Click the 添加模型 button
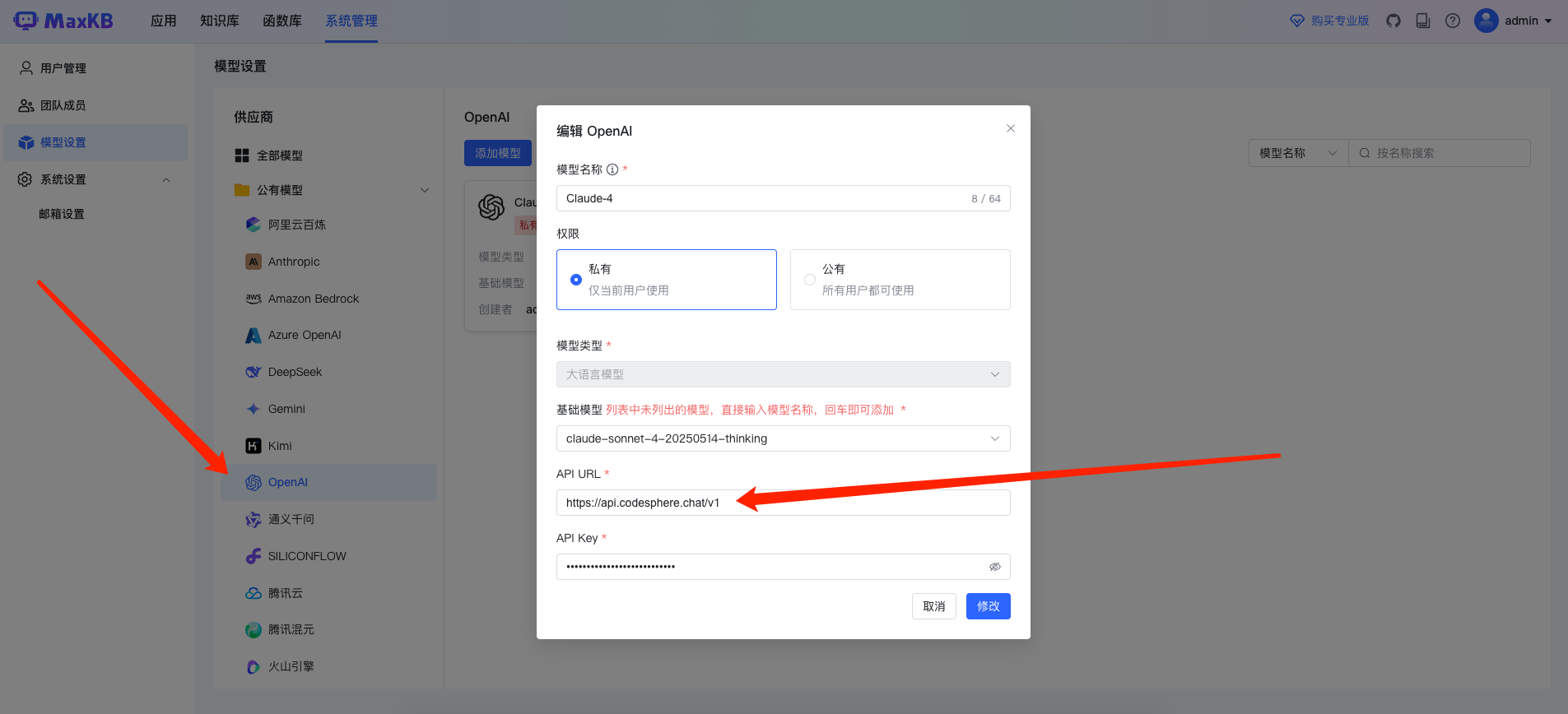This screenshot has height=714, width=1568. [x=498, y=153]
